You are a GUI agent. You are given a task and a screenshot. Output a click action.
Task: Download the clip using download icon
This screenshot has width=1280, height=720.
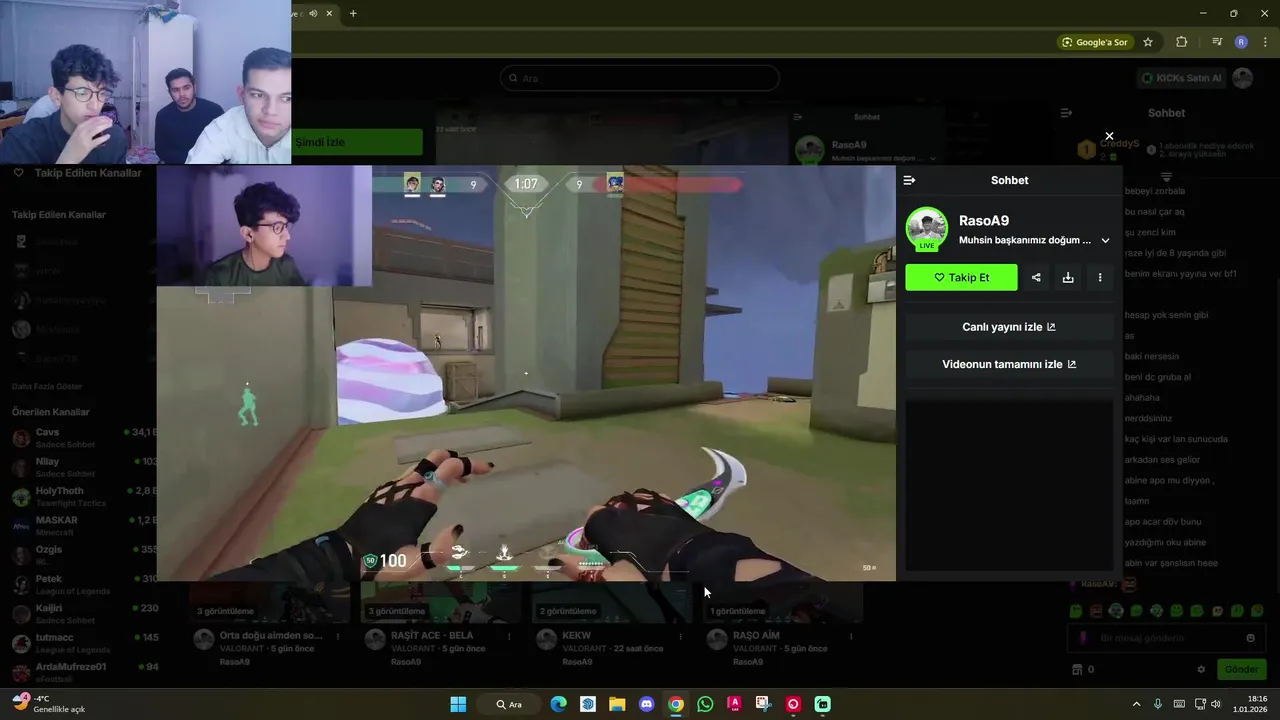tap(1068, 278)
